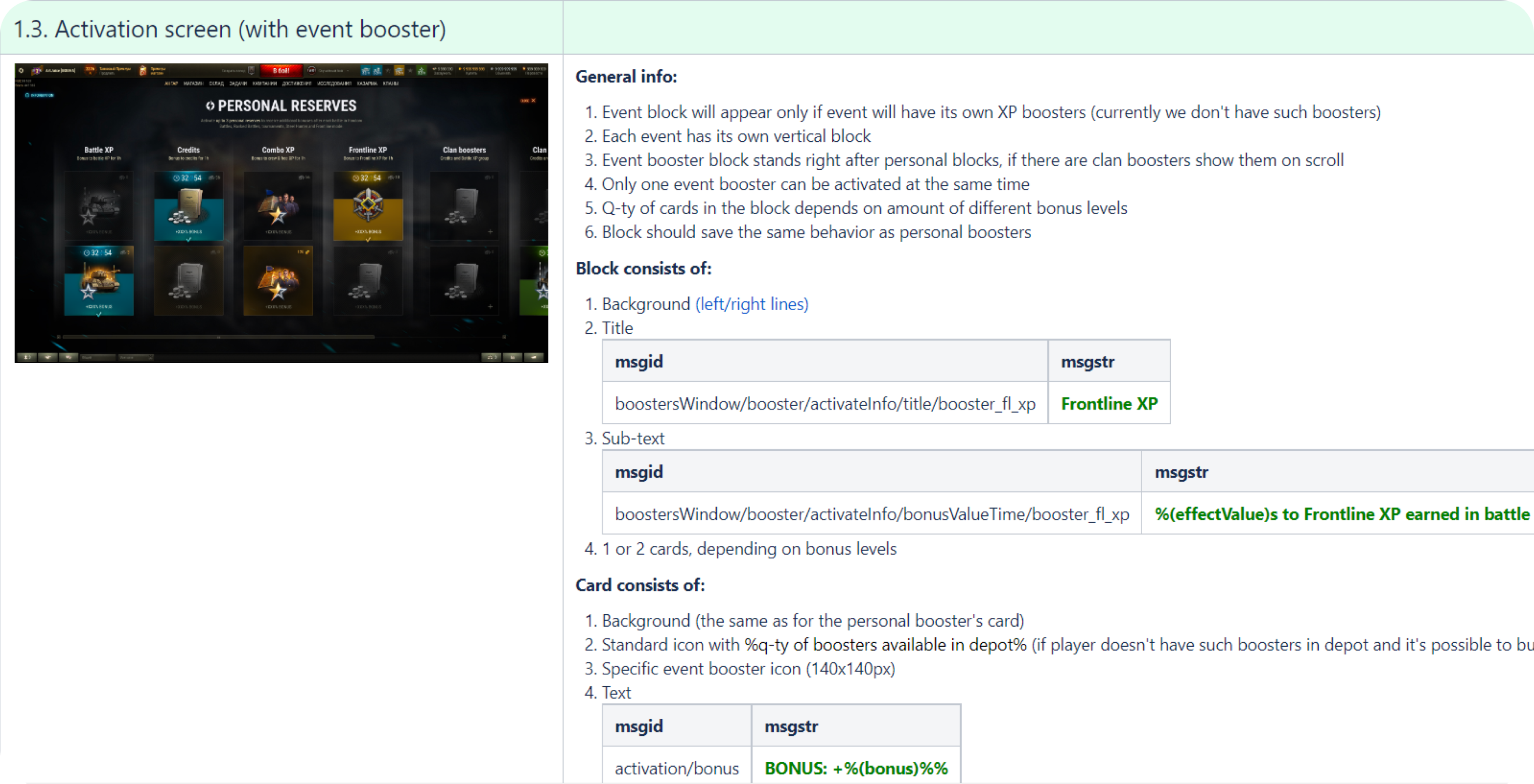Select the non-golden Combo XP crew card

(x=278, y=206)
